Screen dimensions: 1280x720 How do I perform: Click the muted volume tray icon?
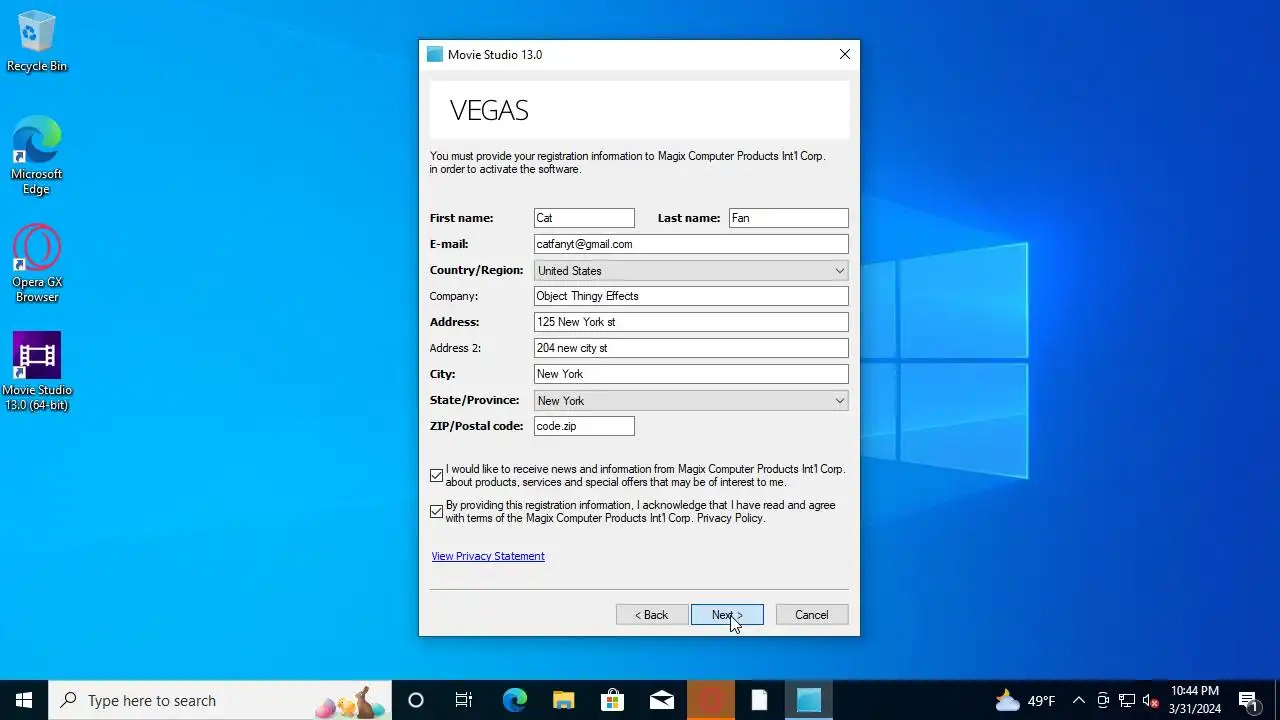pyautogui.click(x=1150, y=700)
